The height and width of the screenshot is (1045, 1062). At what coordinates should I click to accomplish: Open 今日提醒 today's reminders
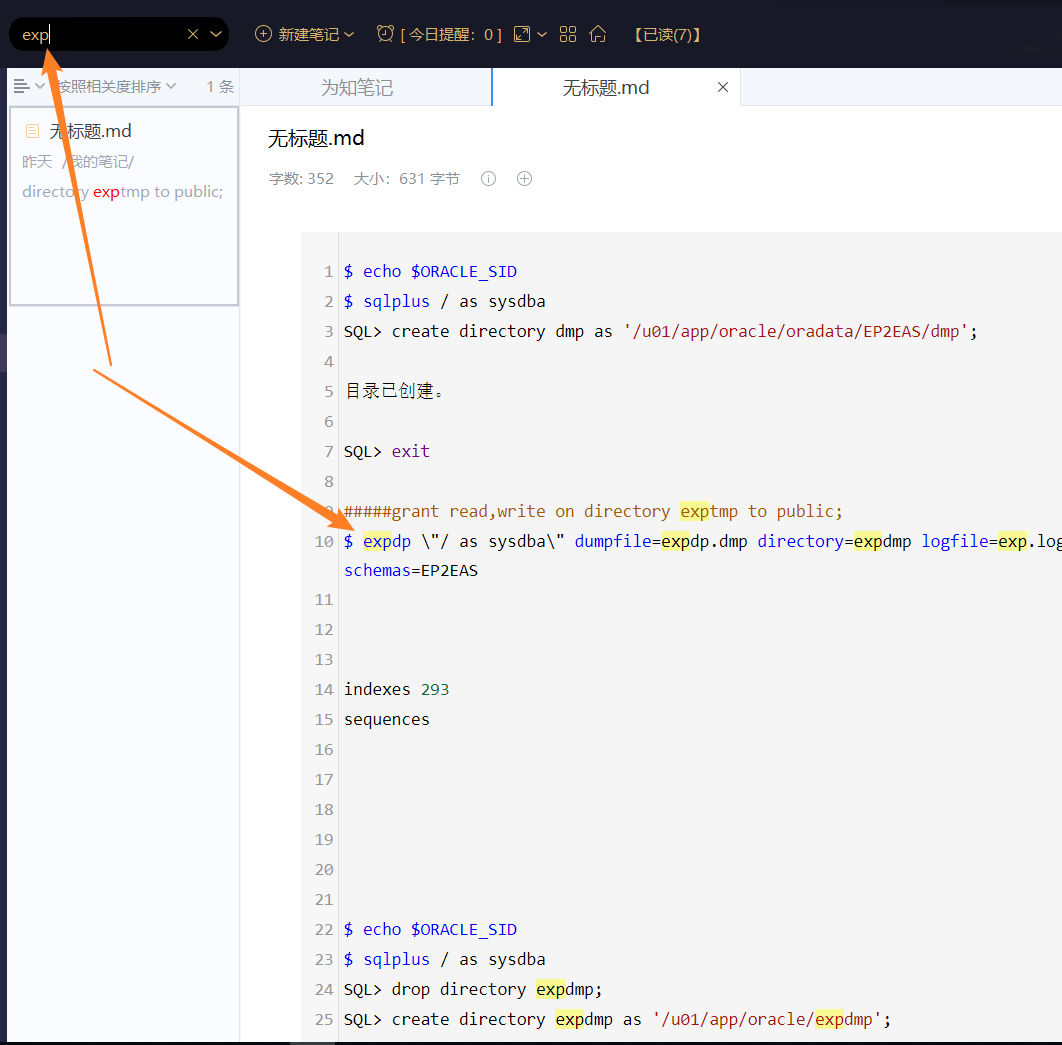point(451,35)
